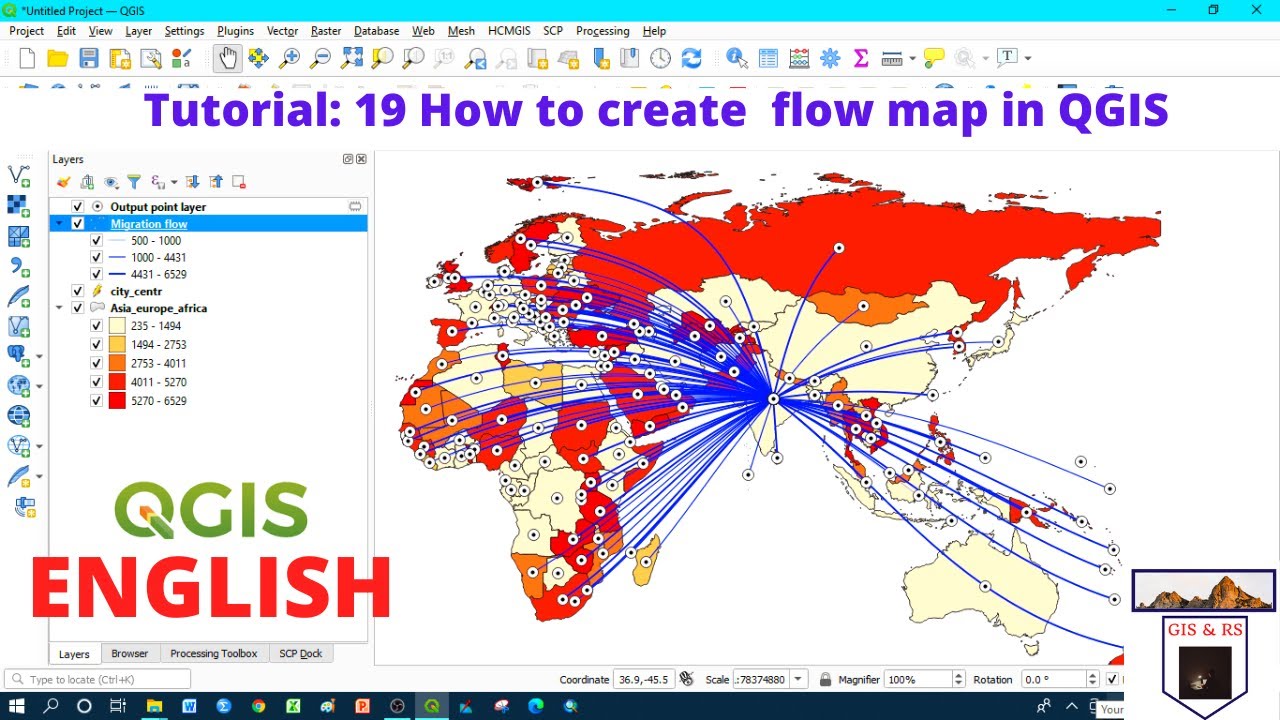
Task: Uncheck the 500 - 1000 flow class
Action: [97, 241]
